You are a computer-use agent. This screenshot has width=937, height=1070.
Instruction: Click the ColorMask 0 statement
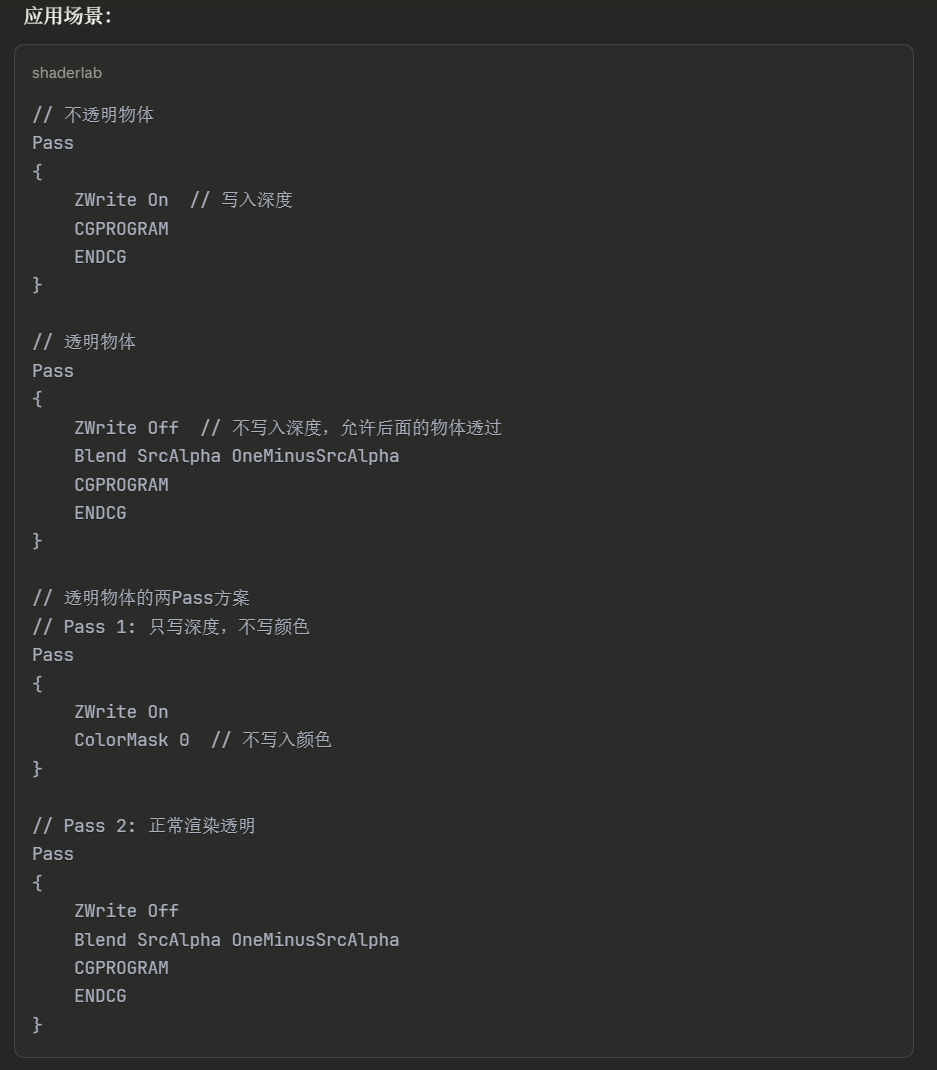131,740
